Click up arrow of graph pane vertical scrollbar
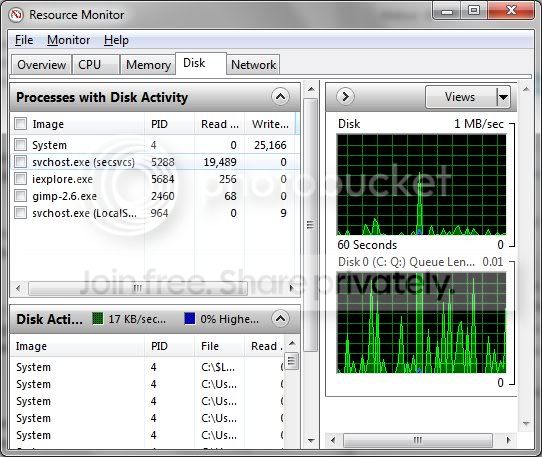This screenshot has height=457, width=542. pyautogui.click(x=526, y=90)
